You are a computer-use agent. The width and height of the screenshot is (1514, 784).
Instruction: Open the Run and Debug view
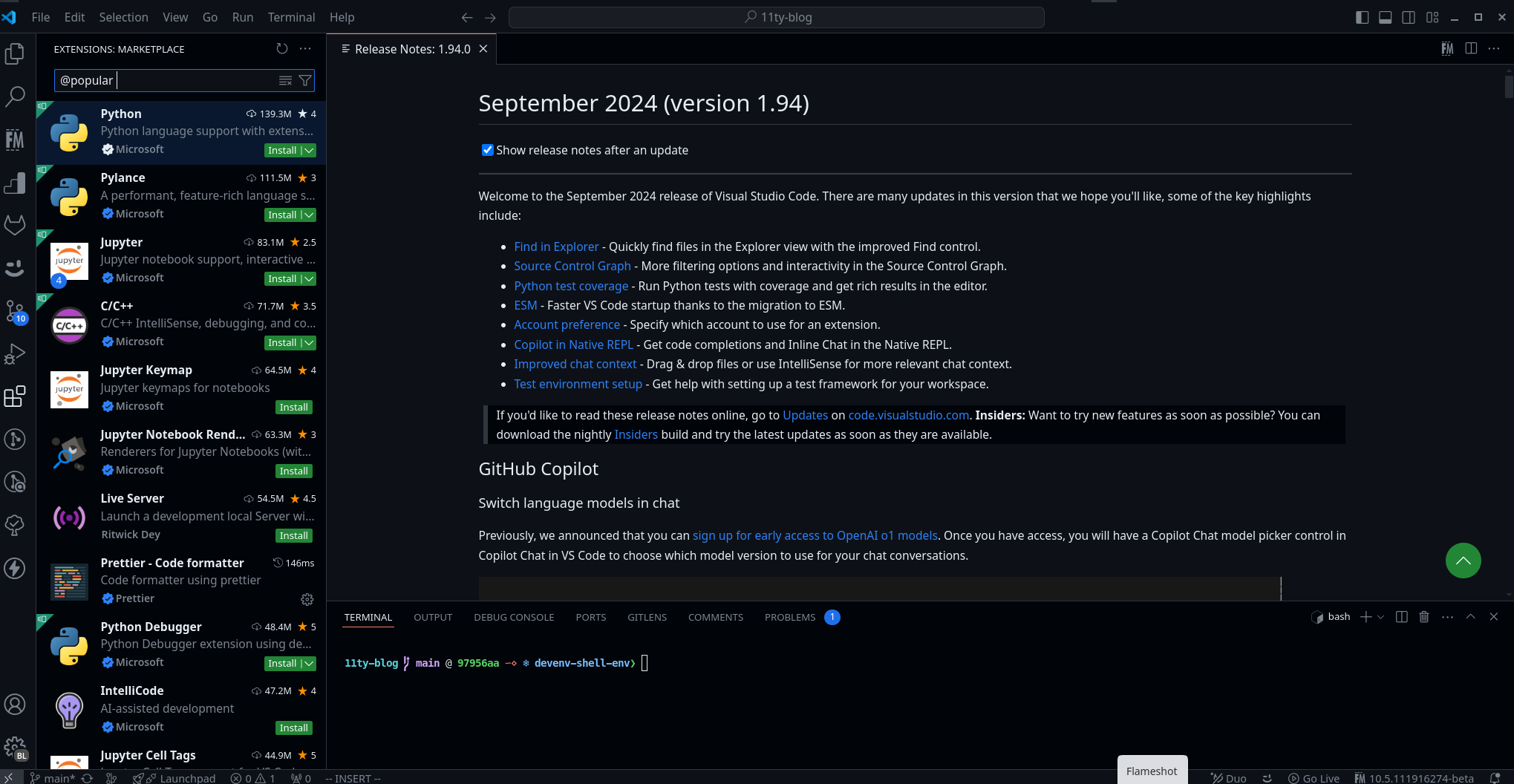tap(15, 353)
